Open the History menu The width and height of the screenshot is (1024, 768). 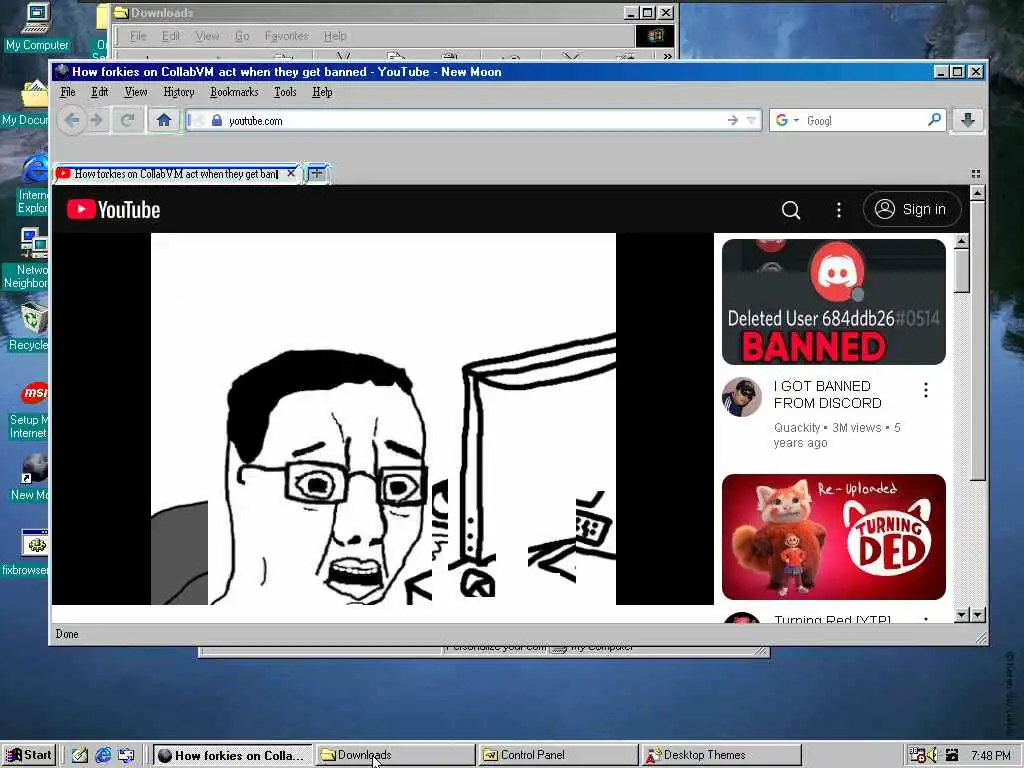click(179, 92)
